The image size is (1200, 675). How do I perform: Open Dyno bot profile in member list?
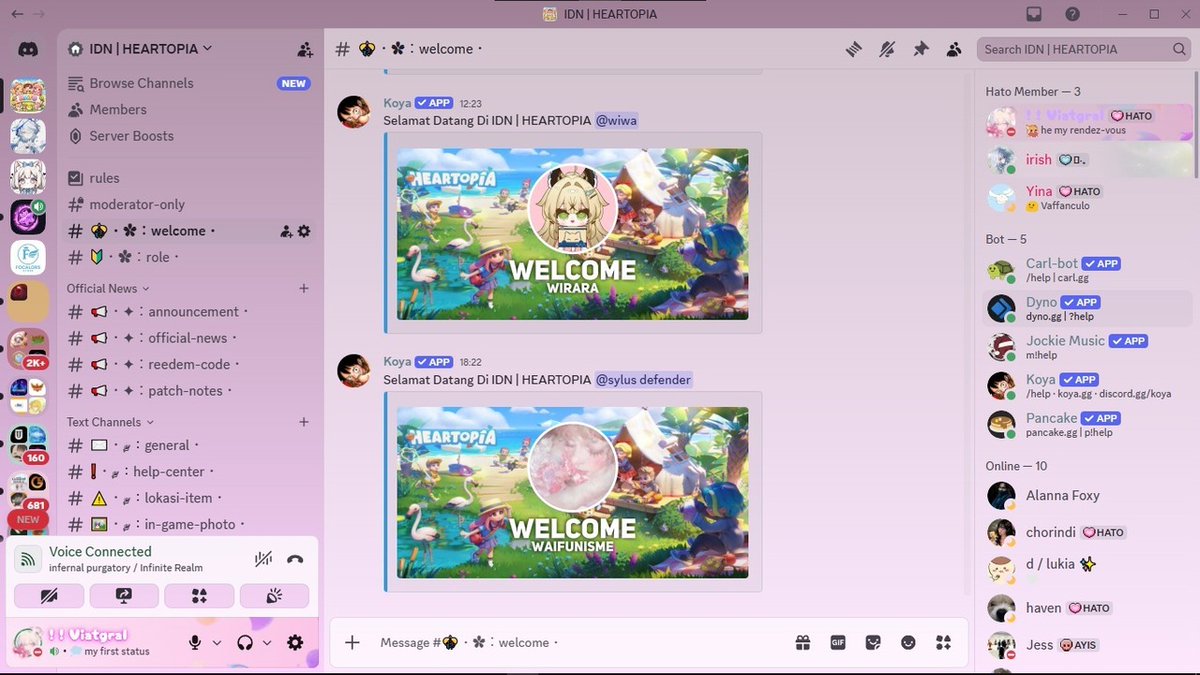tap(1088, 308)
